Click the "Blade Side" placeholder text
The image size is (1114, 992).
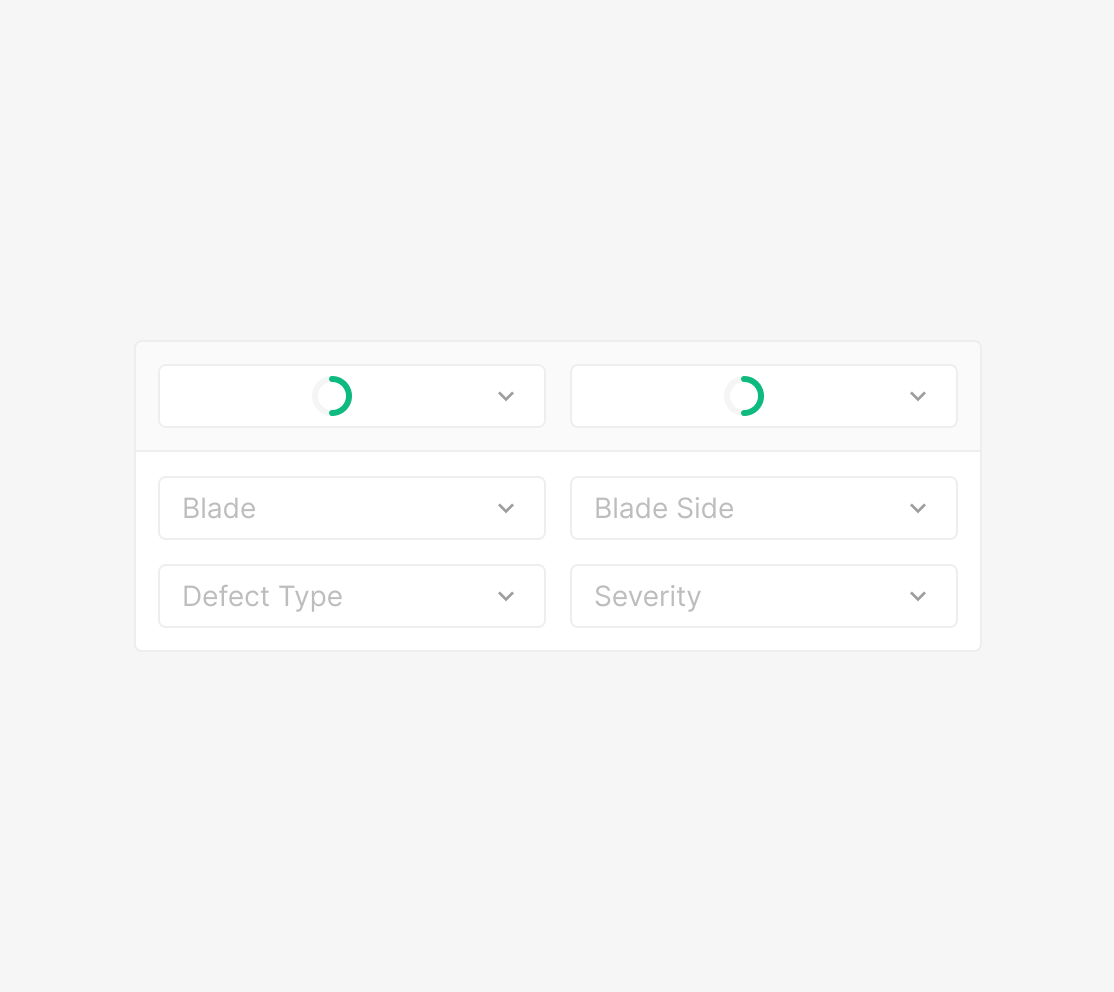tap(664, 508)
